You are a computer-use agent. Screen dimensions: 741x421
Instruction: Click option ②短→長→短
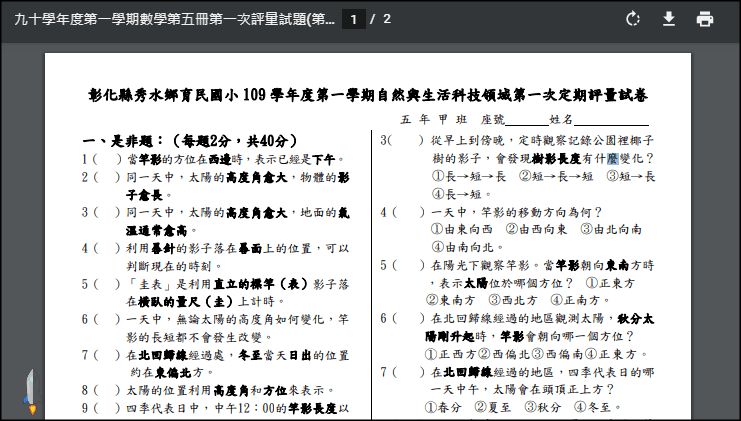(556, 177)
